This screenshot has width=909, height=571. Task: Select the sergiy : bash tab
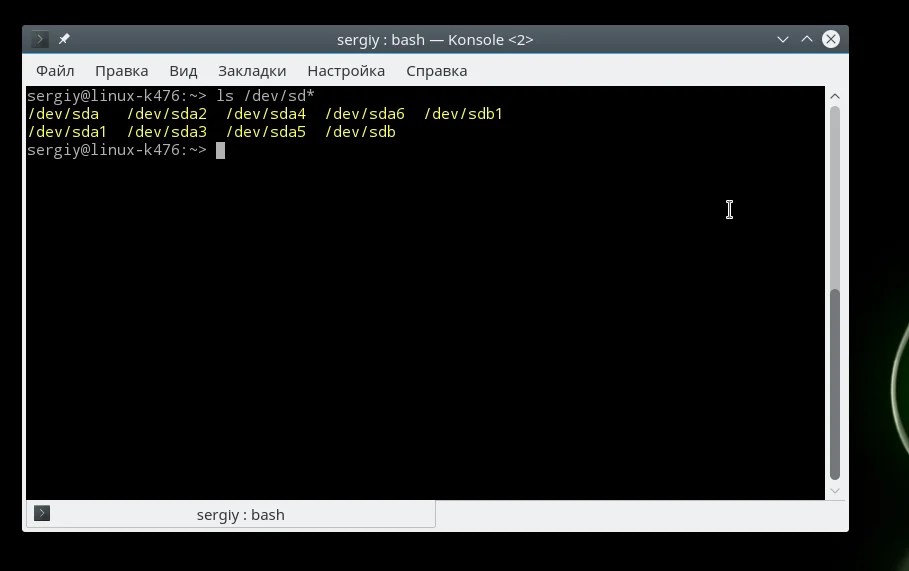pos(231,514)
